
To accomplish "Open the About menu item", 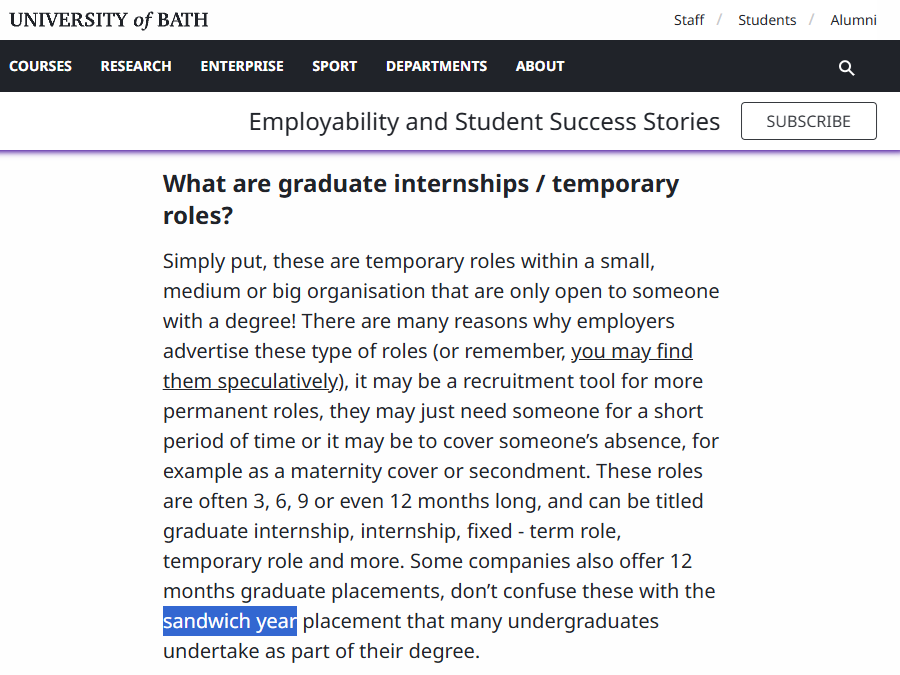I will tap(540, 66).
